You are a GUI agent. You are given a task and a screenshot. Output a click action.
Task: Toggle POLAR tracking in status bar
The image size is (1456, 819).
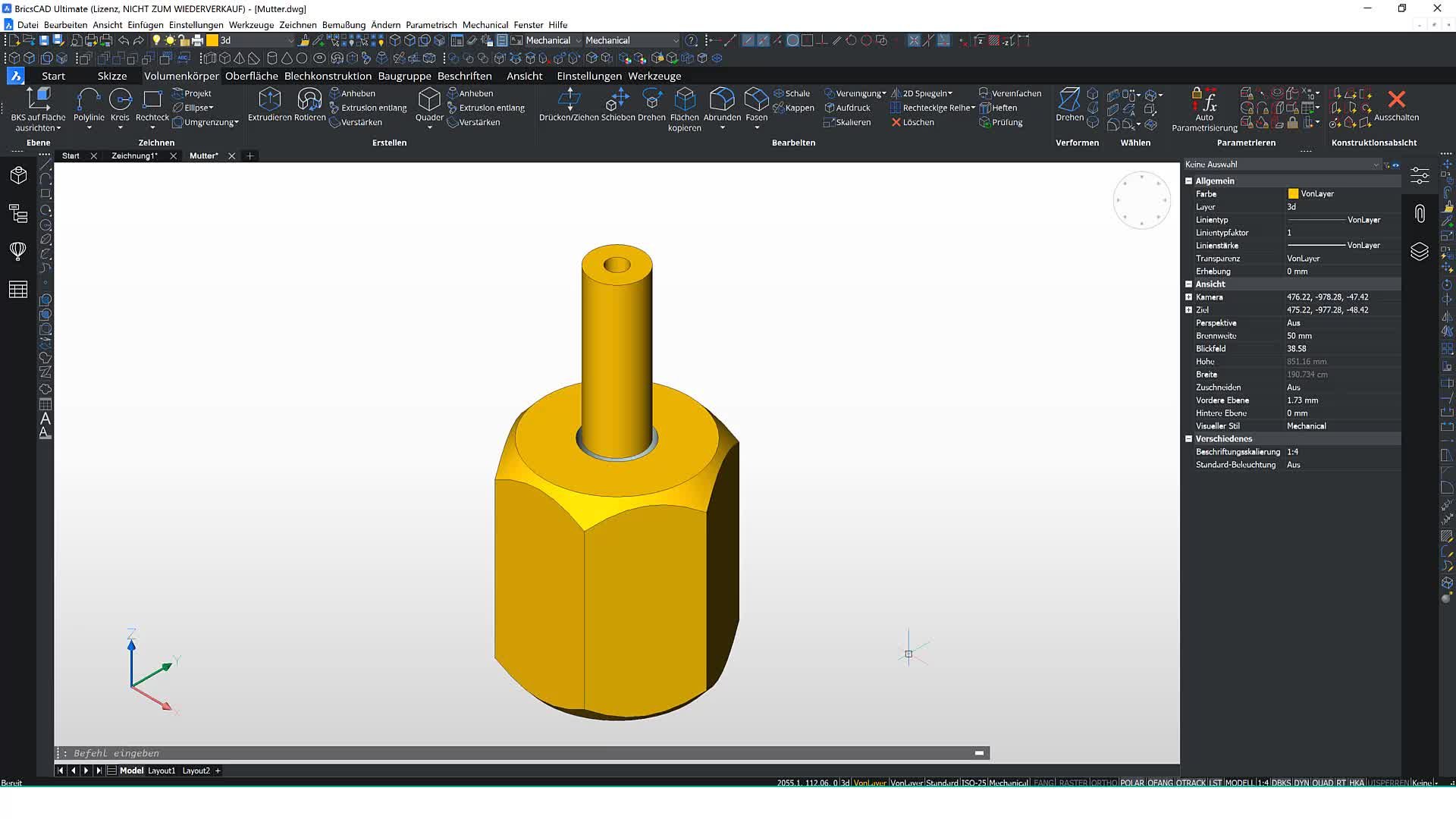1132,783
